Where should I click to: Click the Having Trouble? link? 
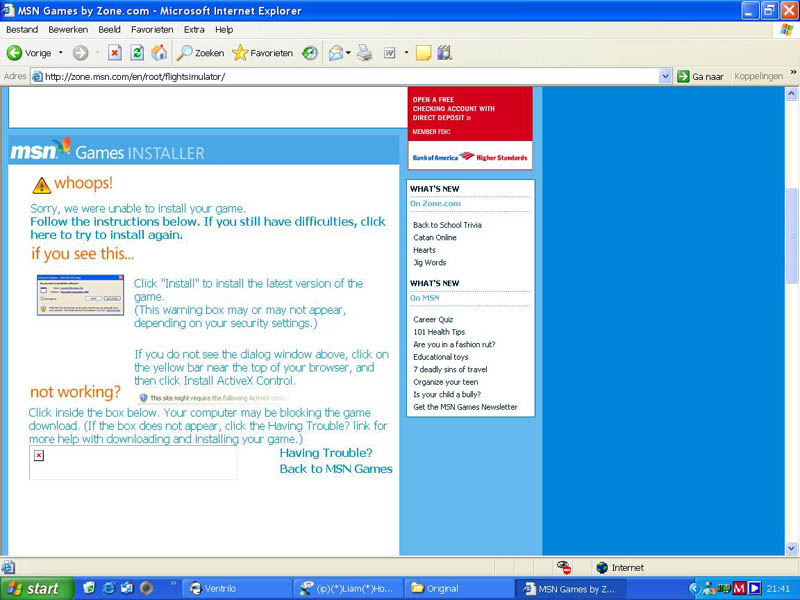(325, 453)
